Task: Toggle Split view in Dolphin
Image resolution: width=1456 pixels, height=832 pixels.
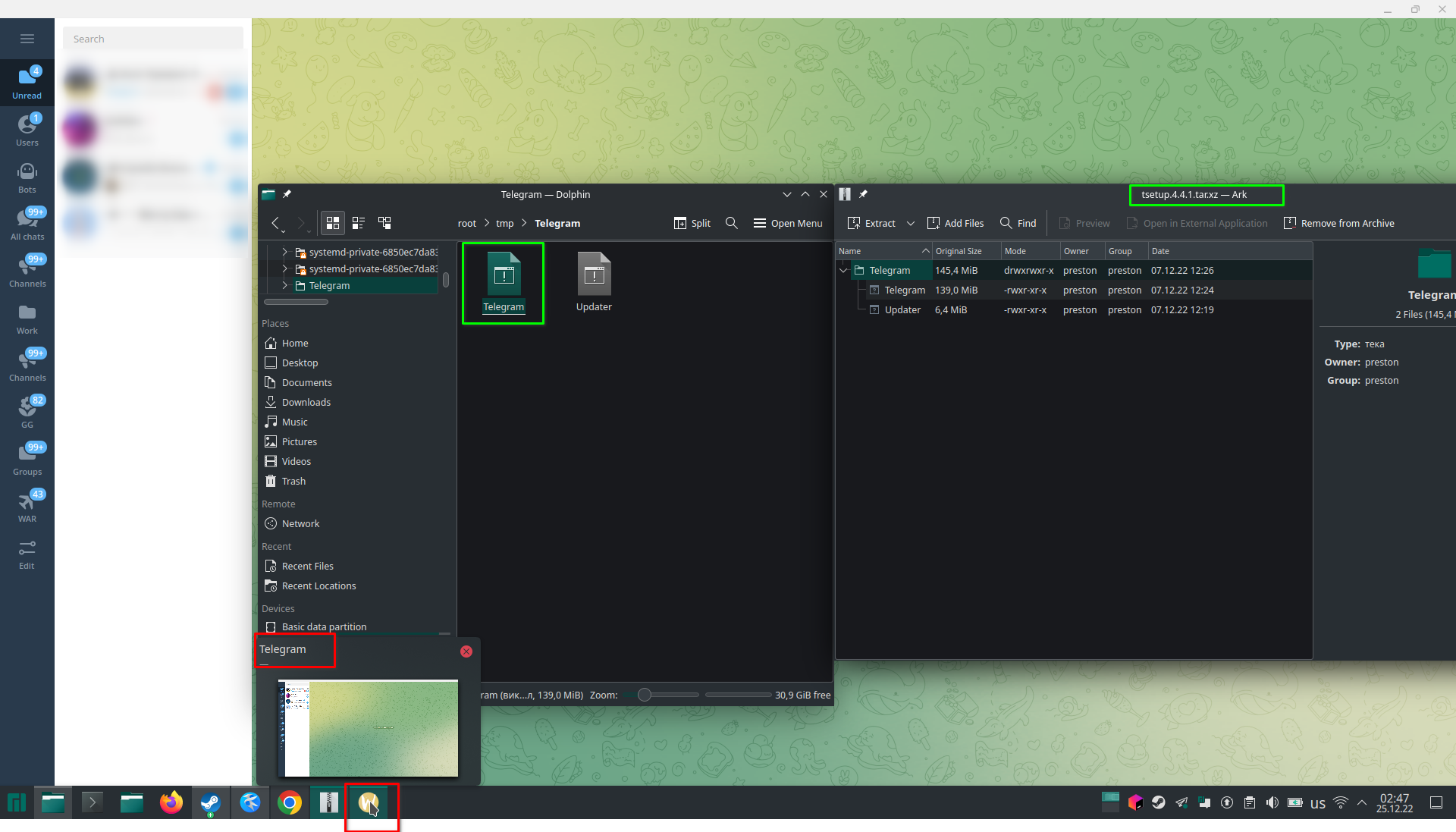Action: pos(692,223)
